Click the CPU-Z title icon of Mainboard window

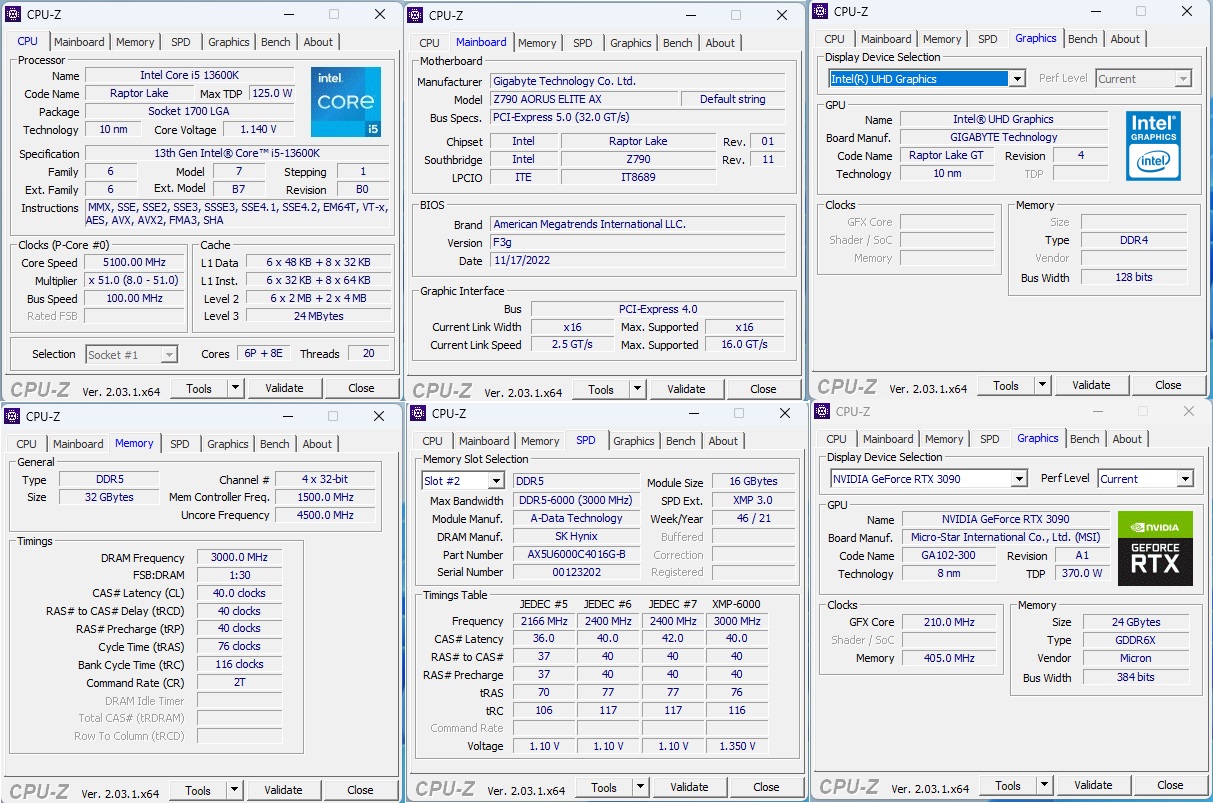point(417,15)
